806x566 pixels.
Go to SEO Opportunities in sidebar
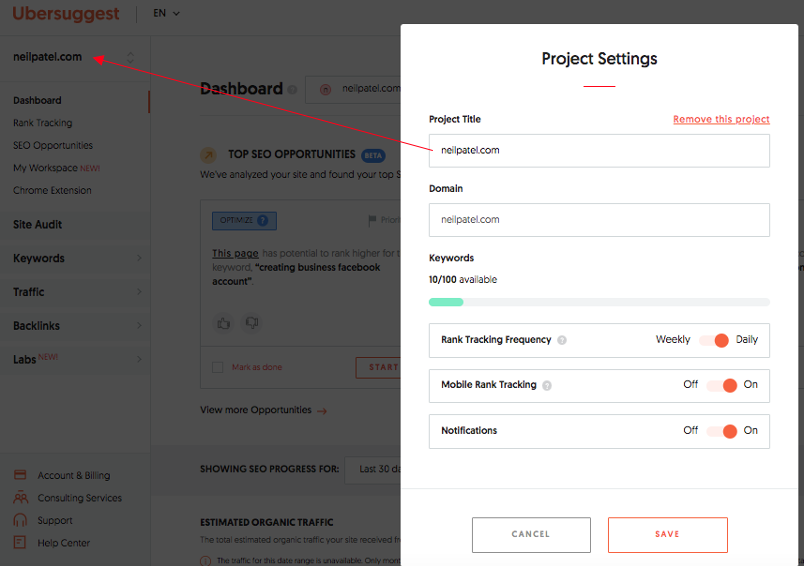[53, 145]
